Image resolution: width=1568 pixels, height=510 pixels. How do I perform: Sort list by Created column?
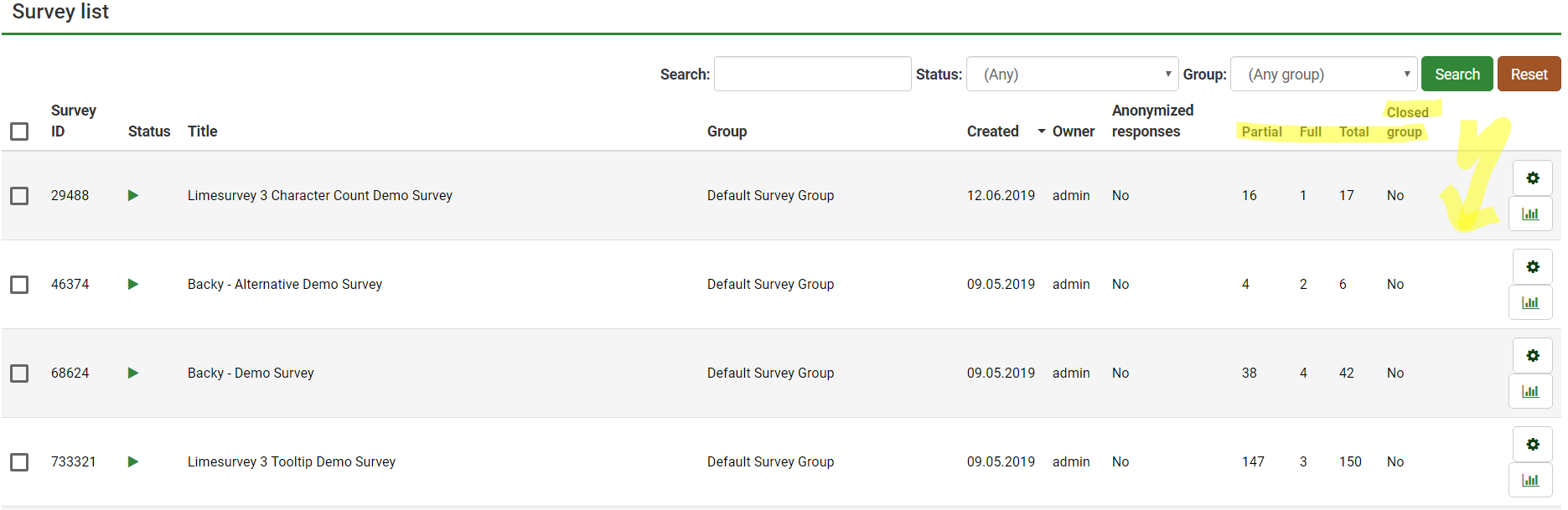992,131
